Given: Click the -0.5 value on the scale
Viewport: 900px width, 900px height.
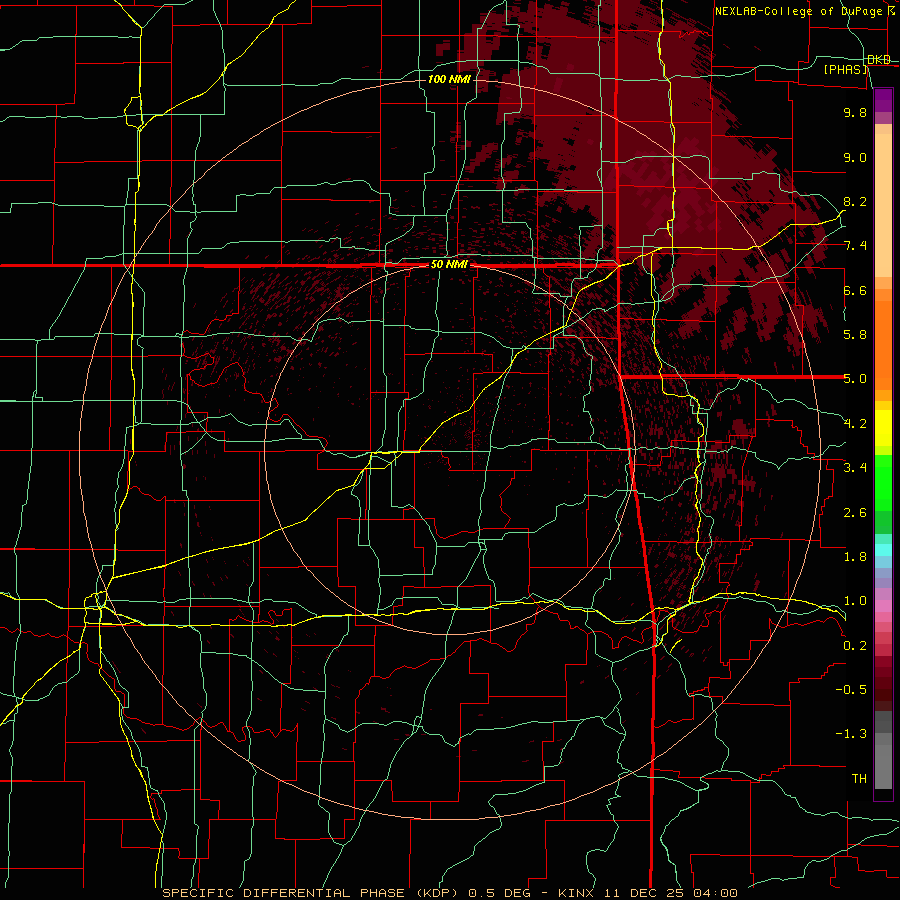Looking at the screenshot, I should click(x=851, y=690).
